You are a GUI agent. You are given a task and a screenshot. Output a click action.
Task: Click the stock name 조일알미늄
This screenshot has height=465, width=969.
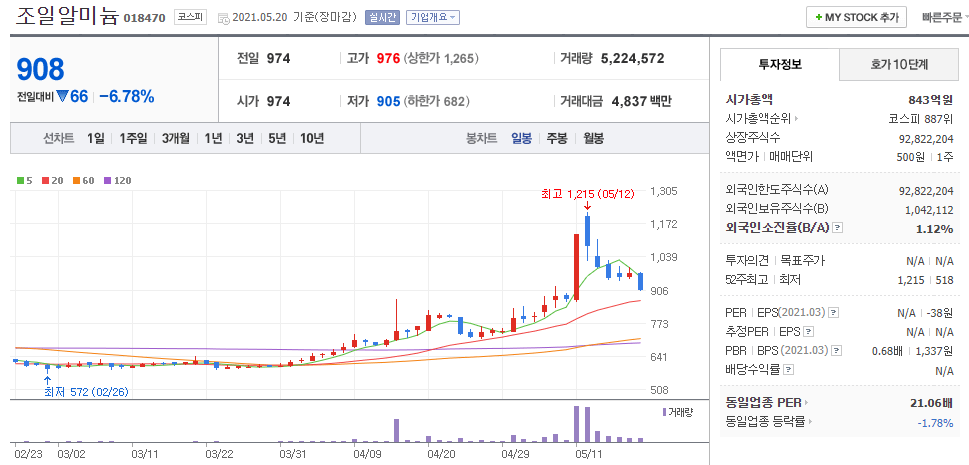click(x=66, y=16)
